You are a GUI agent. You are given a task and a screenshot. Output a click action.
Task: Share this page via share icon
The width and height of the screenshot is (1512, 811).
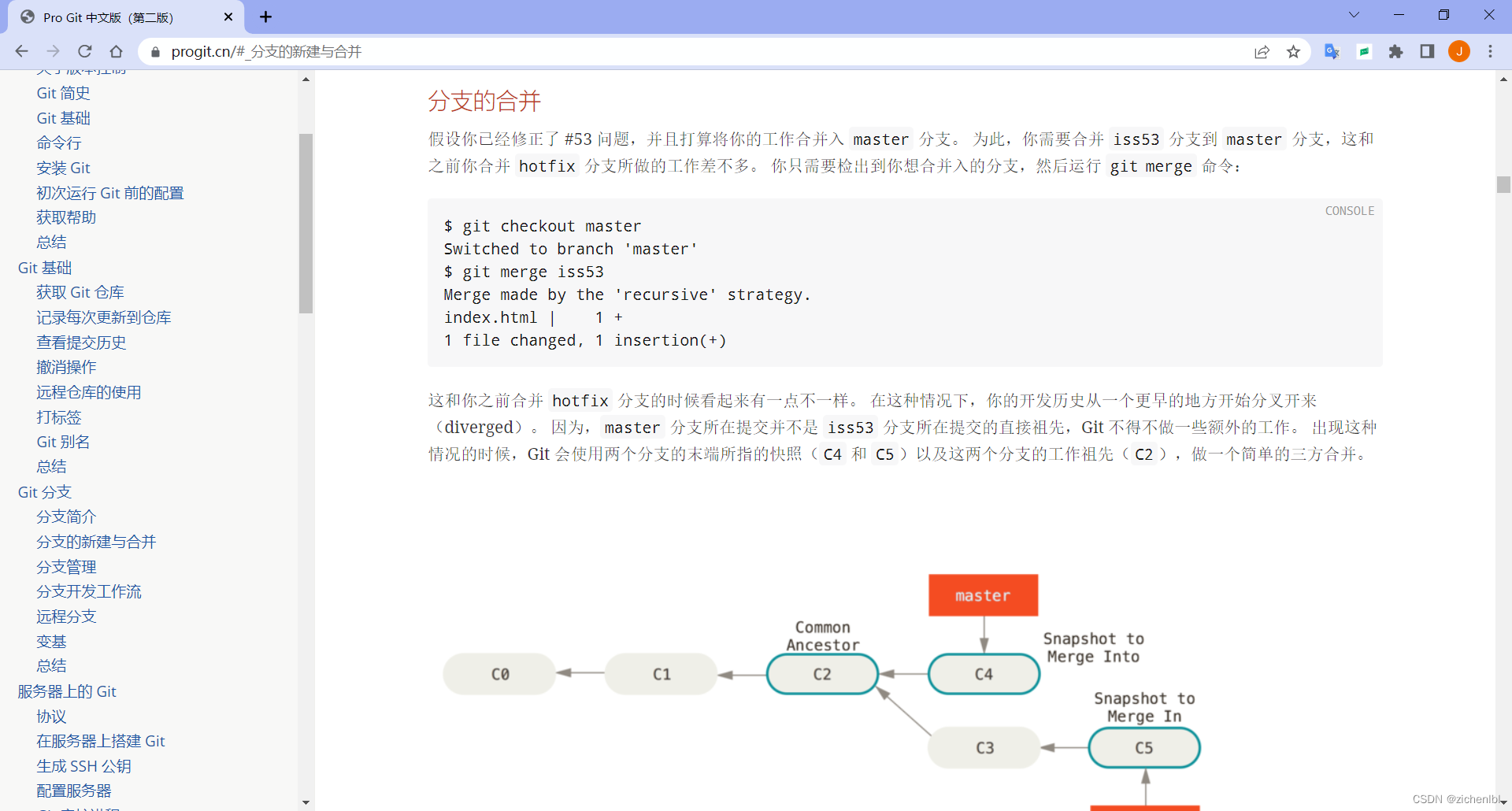tap(1262, 52)
